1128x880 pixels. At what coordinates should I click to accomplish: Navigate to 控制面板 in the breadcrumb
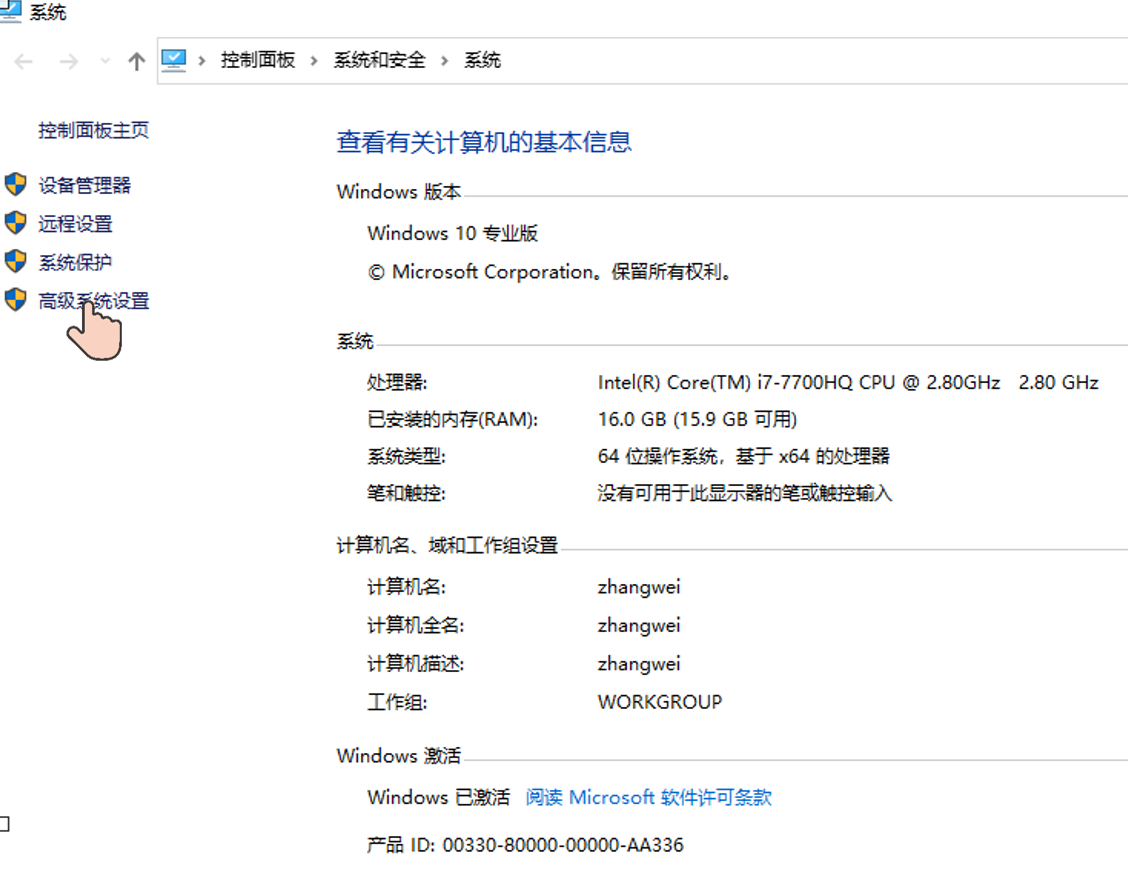click(258, 60)
